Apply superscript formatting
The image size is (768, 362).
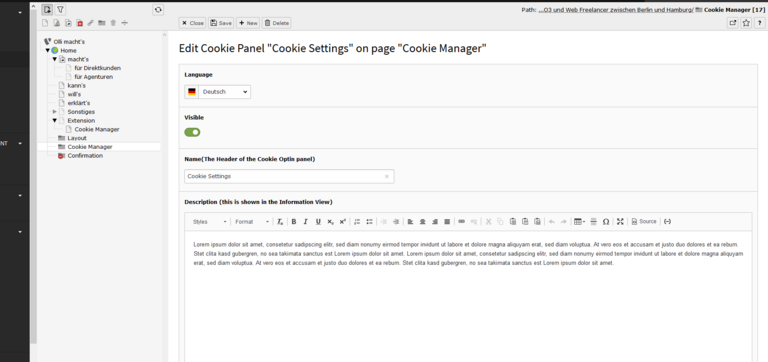tap(342, 221)
